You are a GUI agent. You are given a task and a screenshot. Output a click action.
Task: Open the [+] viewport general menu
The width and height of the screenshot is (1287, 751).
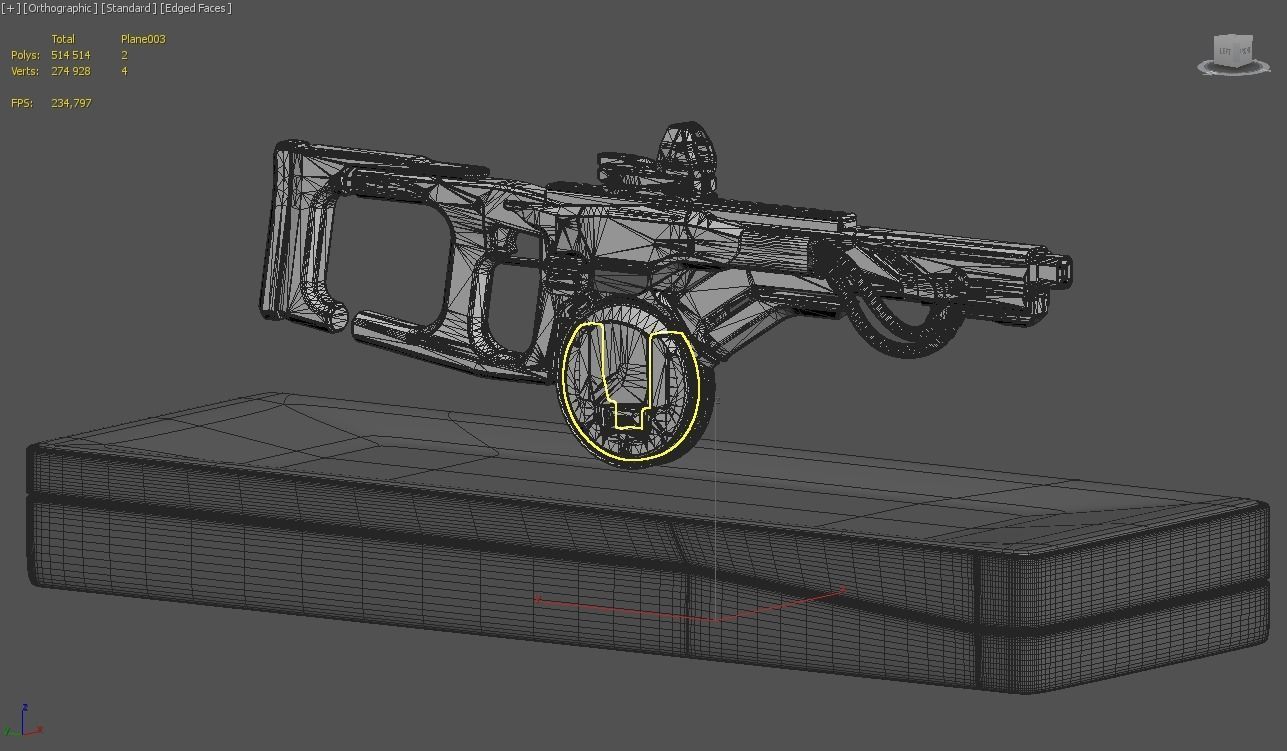(x=11, y=8)
